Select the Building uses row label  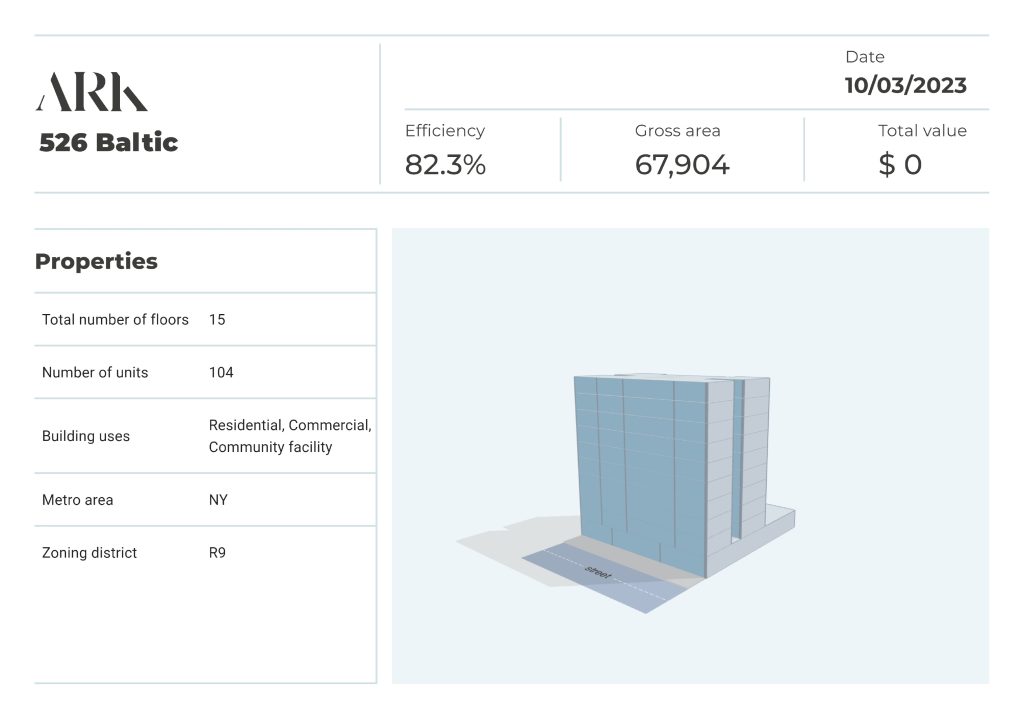pyautogui.click(x=86, y=437)
